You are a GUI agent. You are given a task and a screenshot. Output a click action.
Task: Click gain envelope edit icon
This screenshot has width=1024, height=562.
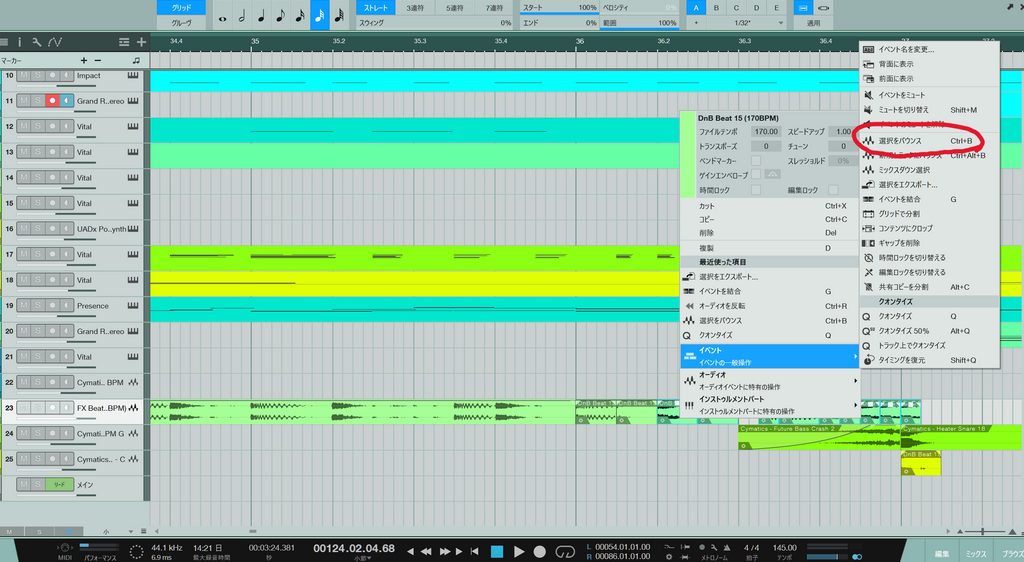point(773,174)
